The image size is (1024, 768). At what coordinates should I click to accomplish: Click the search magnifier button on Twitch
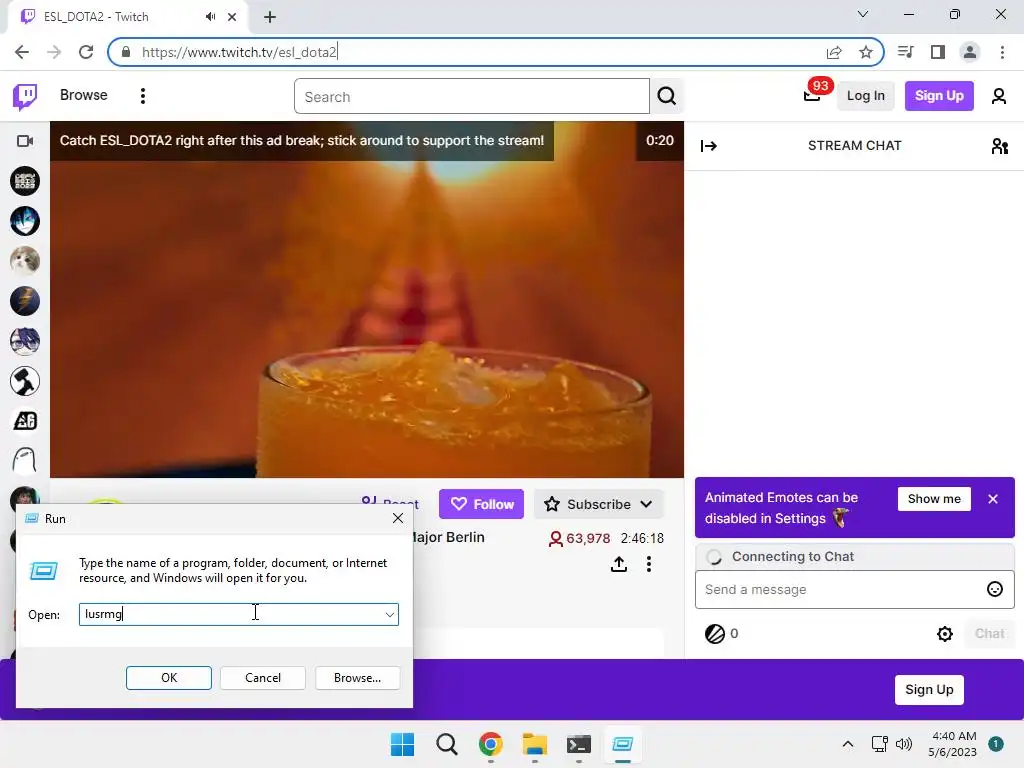(x=667, y=96)
